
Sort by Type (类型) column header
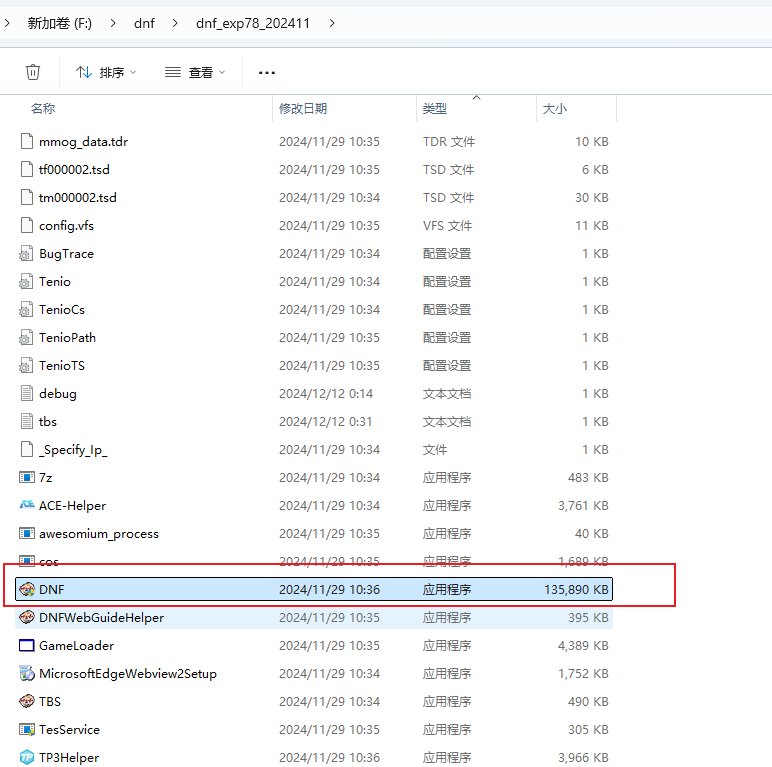click(435, 108)
